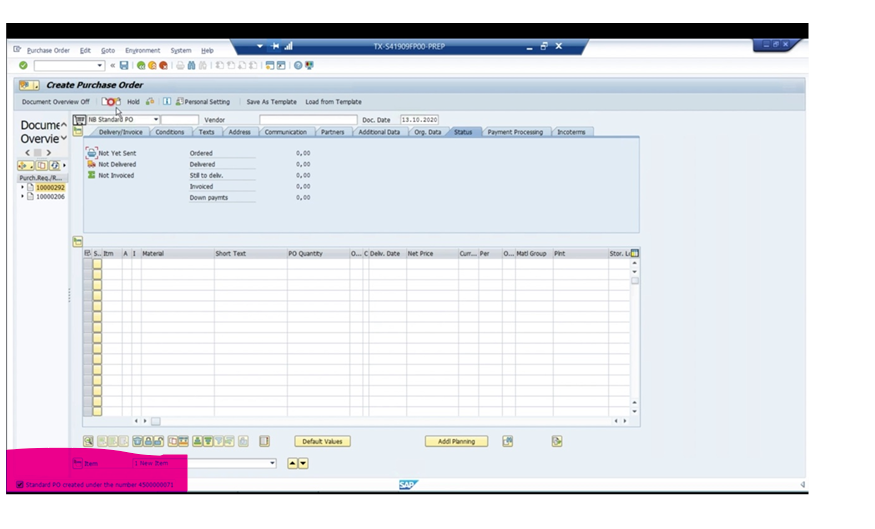Click the Lock item padlock icon
The width and height of the screenshot is (875, 529).
coord(148,441)
